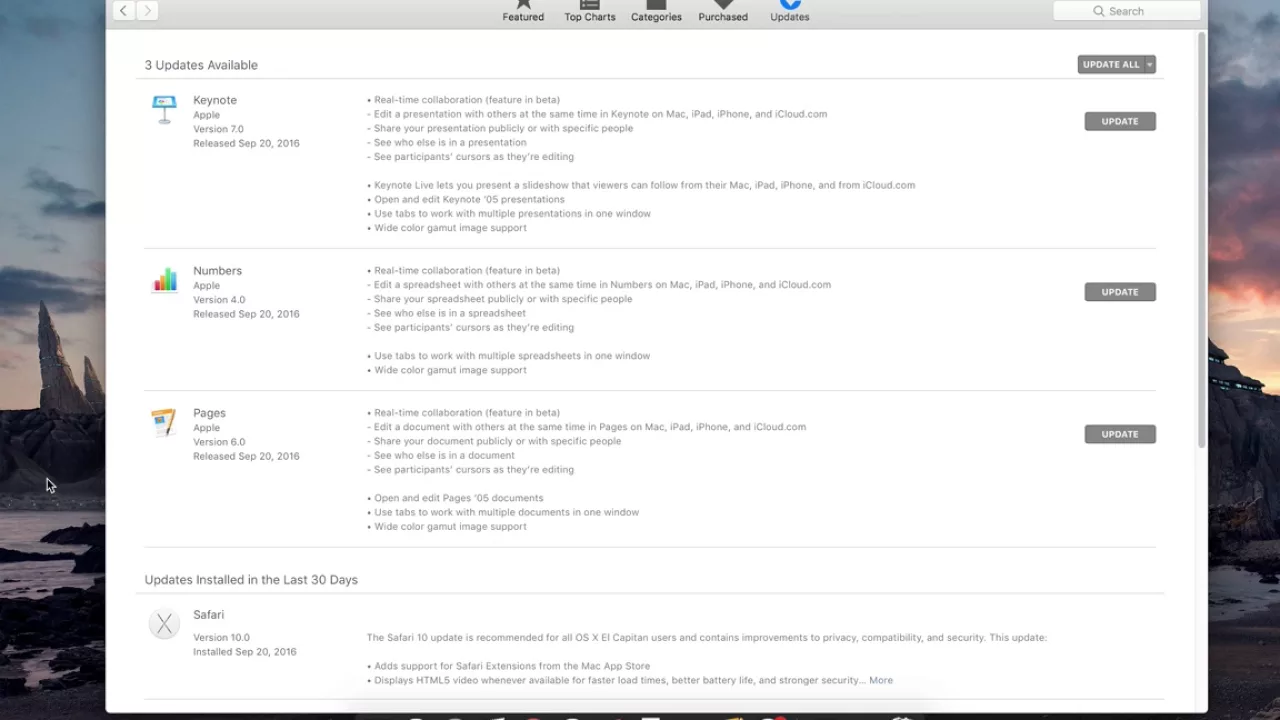The height and width of the screenshot is (720, 1280).
Task: Click 'Version 6.0' under Pages
Action: click(219, 442)
